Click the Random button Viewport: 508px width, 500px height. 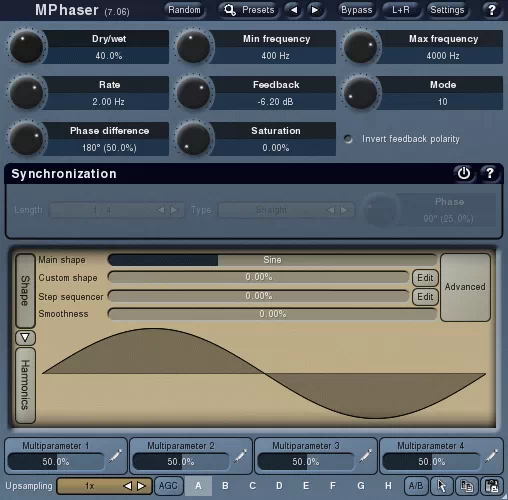tap(184, 10)
